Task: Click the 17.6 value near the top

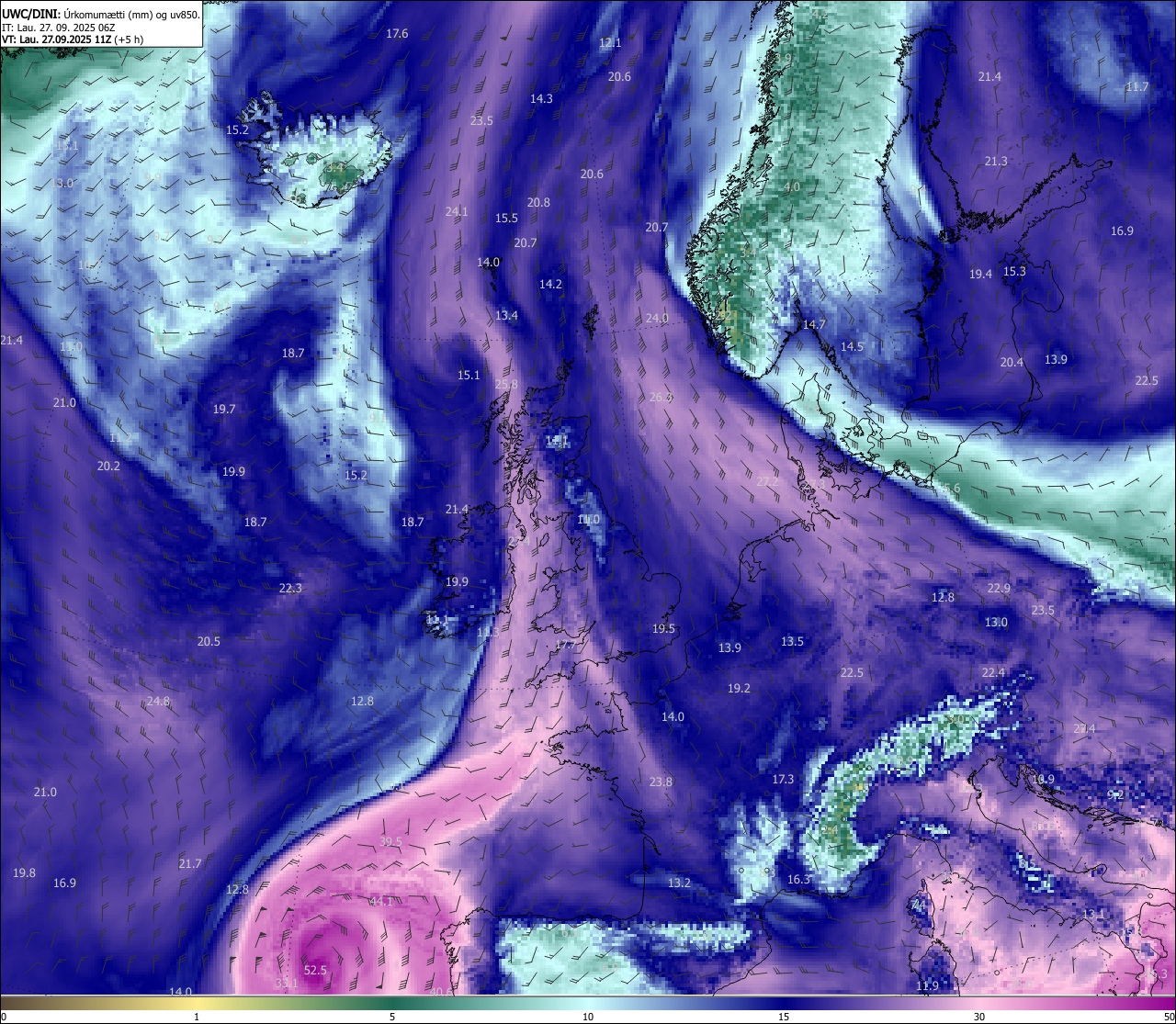Action: [x=397, y=33]
